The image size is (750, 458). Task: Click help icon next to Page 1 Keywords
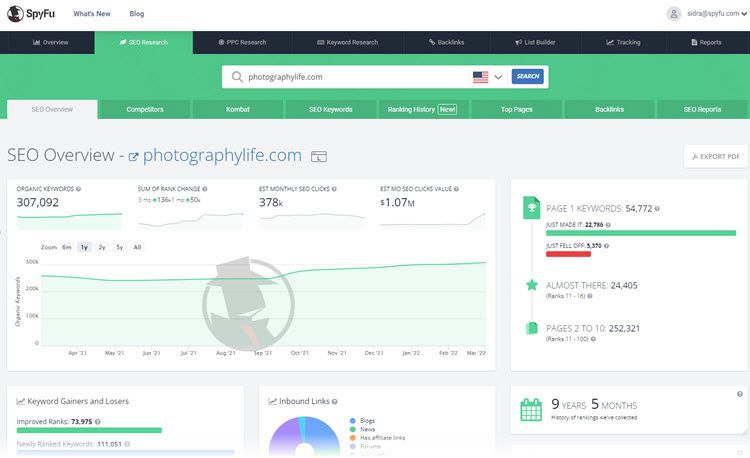pyautogui.click(x=657, y=208)
